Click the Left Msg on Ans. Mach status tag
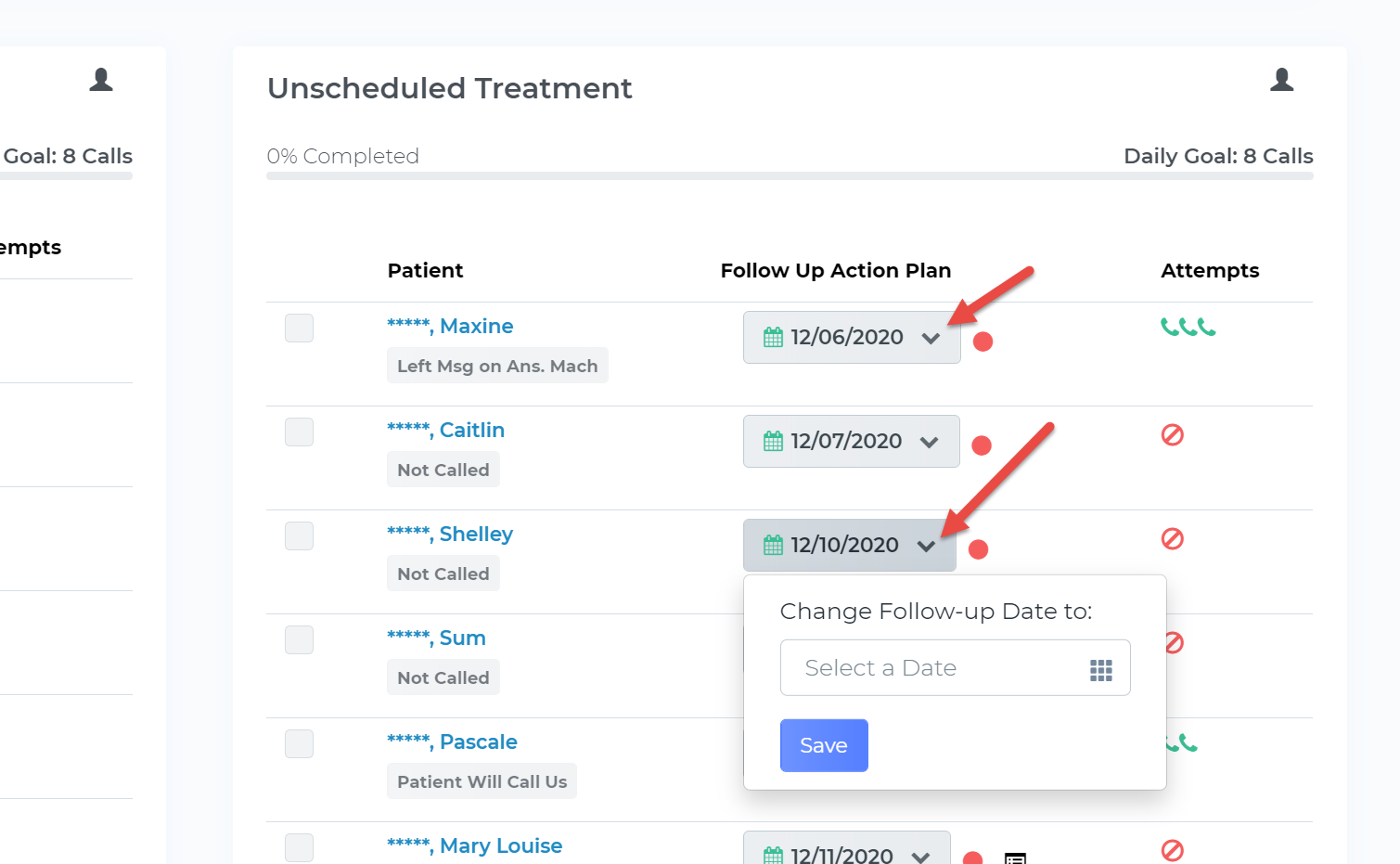This screenshot has width=1400, height=864. tap(497, 365)
